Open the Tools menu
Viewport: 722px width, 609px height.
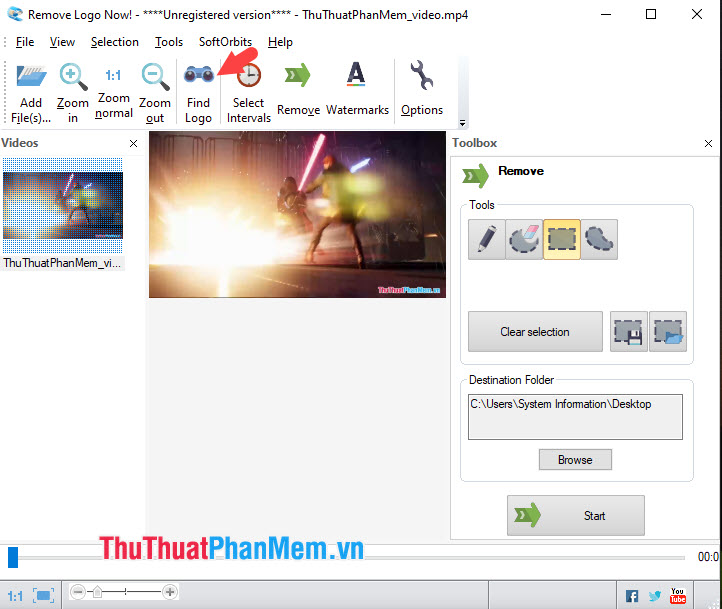click(169, 42)
